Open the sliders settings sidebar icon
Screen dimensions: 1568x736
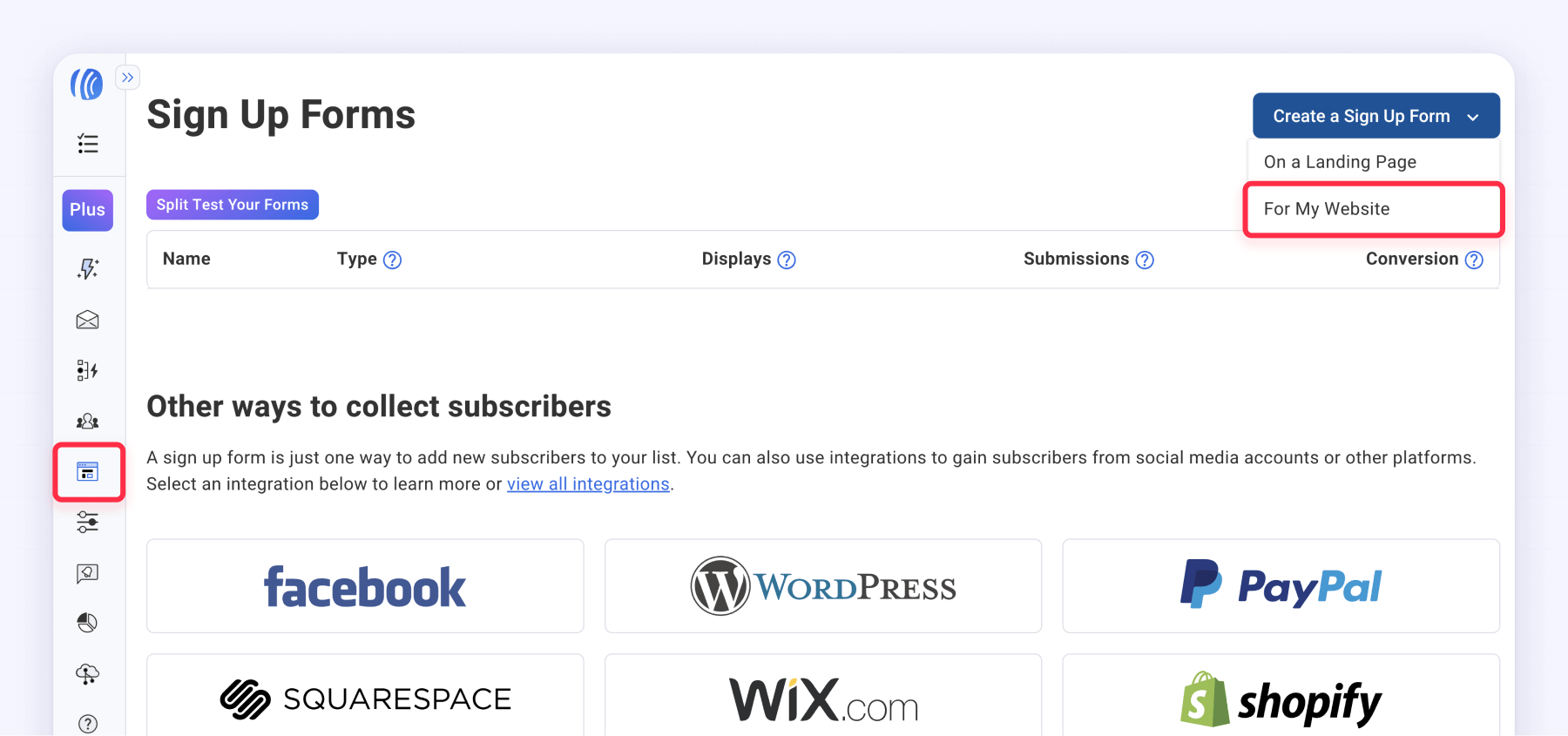click(x=87, y=522)
